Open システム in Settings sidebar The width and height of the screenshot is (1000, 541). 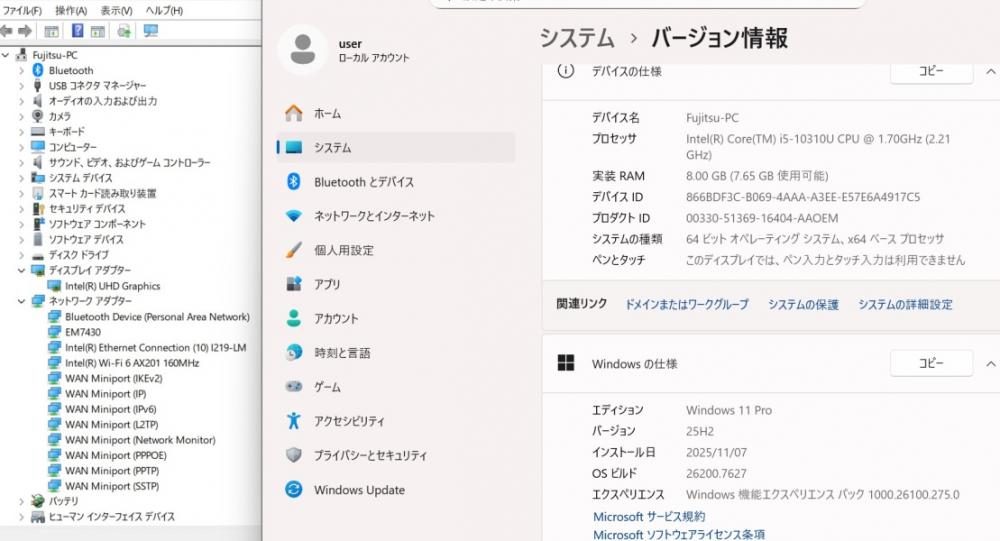click(395, 147)
